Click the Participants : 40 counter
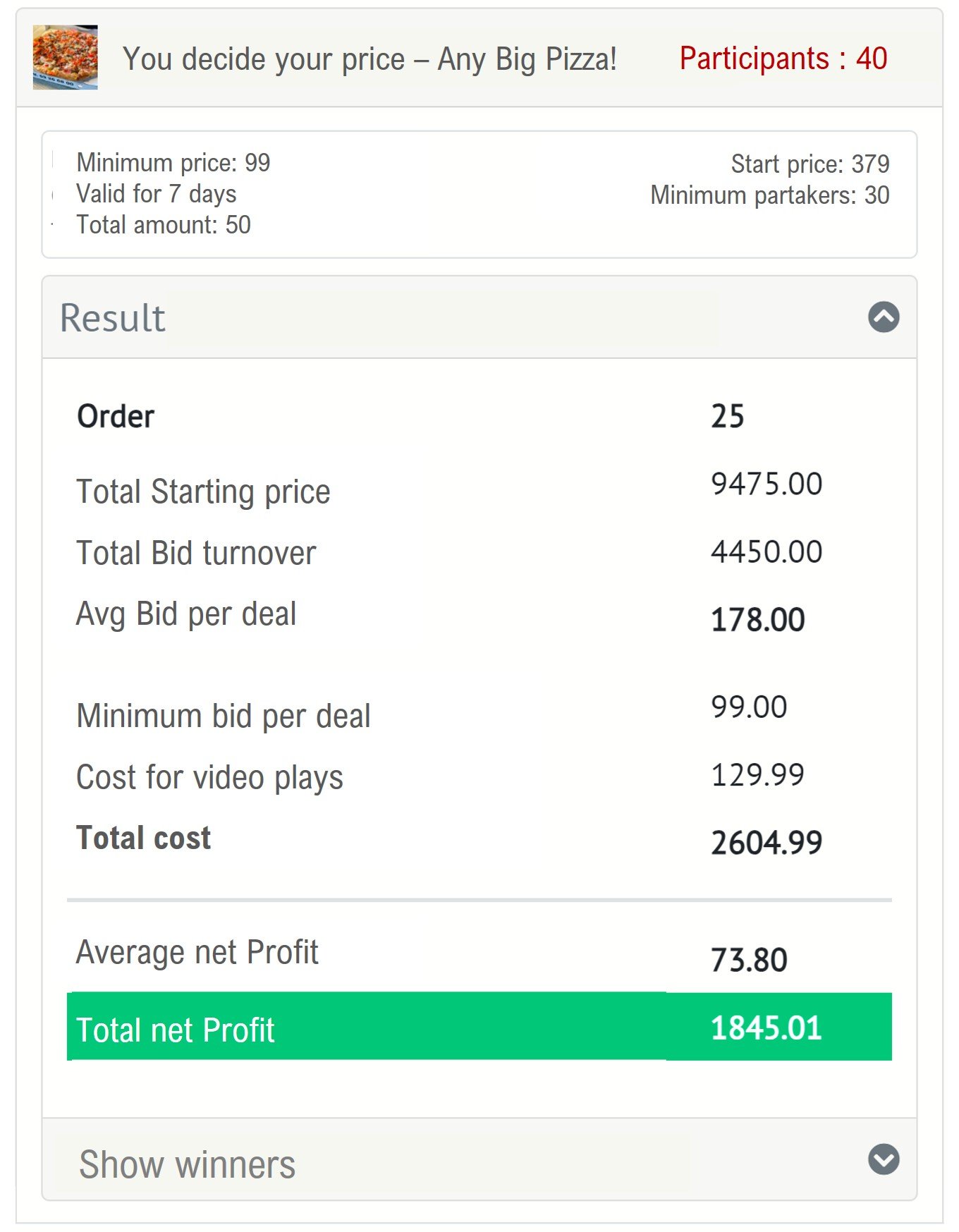Viewport: 959px width, 1232px height. point(783,59)
